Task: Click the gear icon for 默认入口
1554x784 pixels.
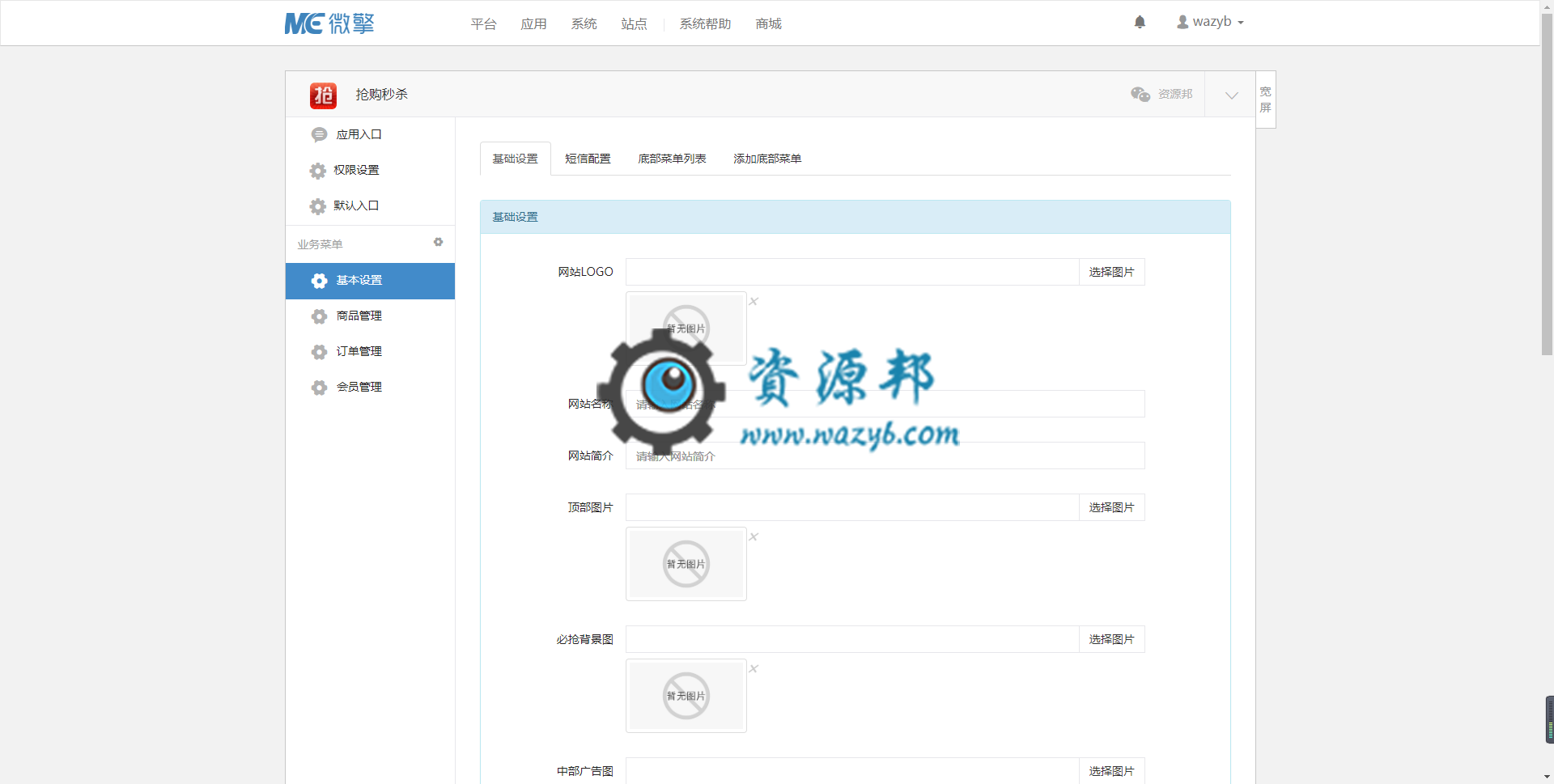Action: 318,206
